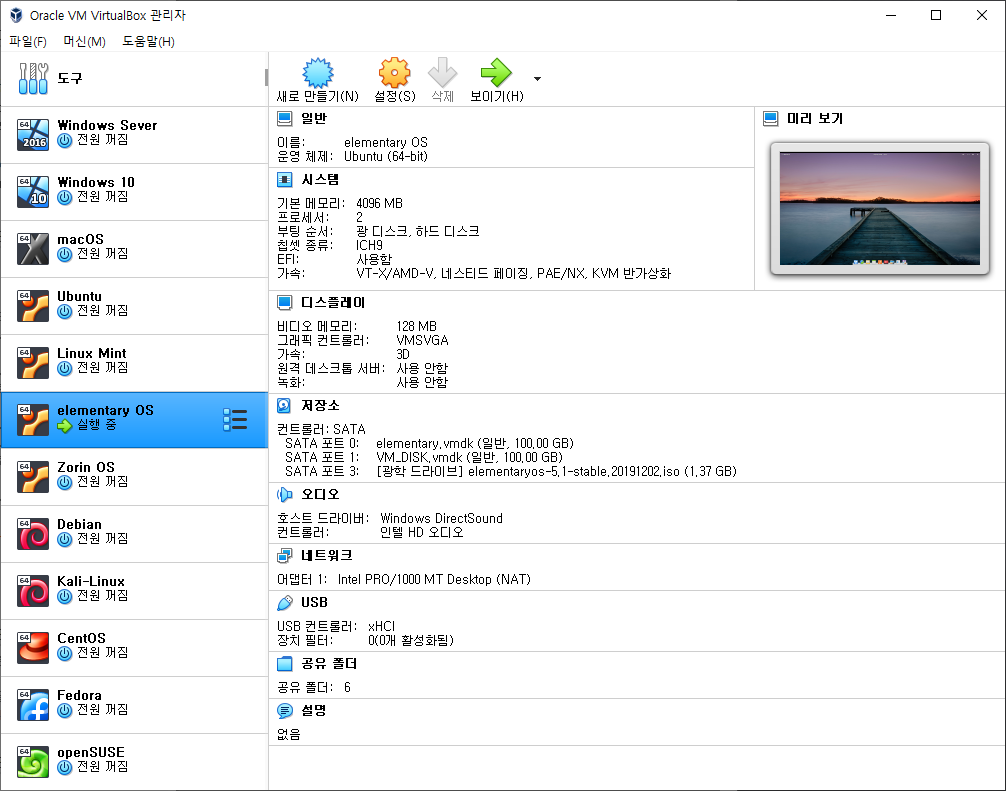
Task: Click the optical drive elementaryos-5.1-stable iso entry
Action: pos(556,472)
